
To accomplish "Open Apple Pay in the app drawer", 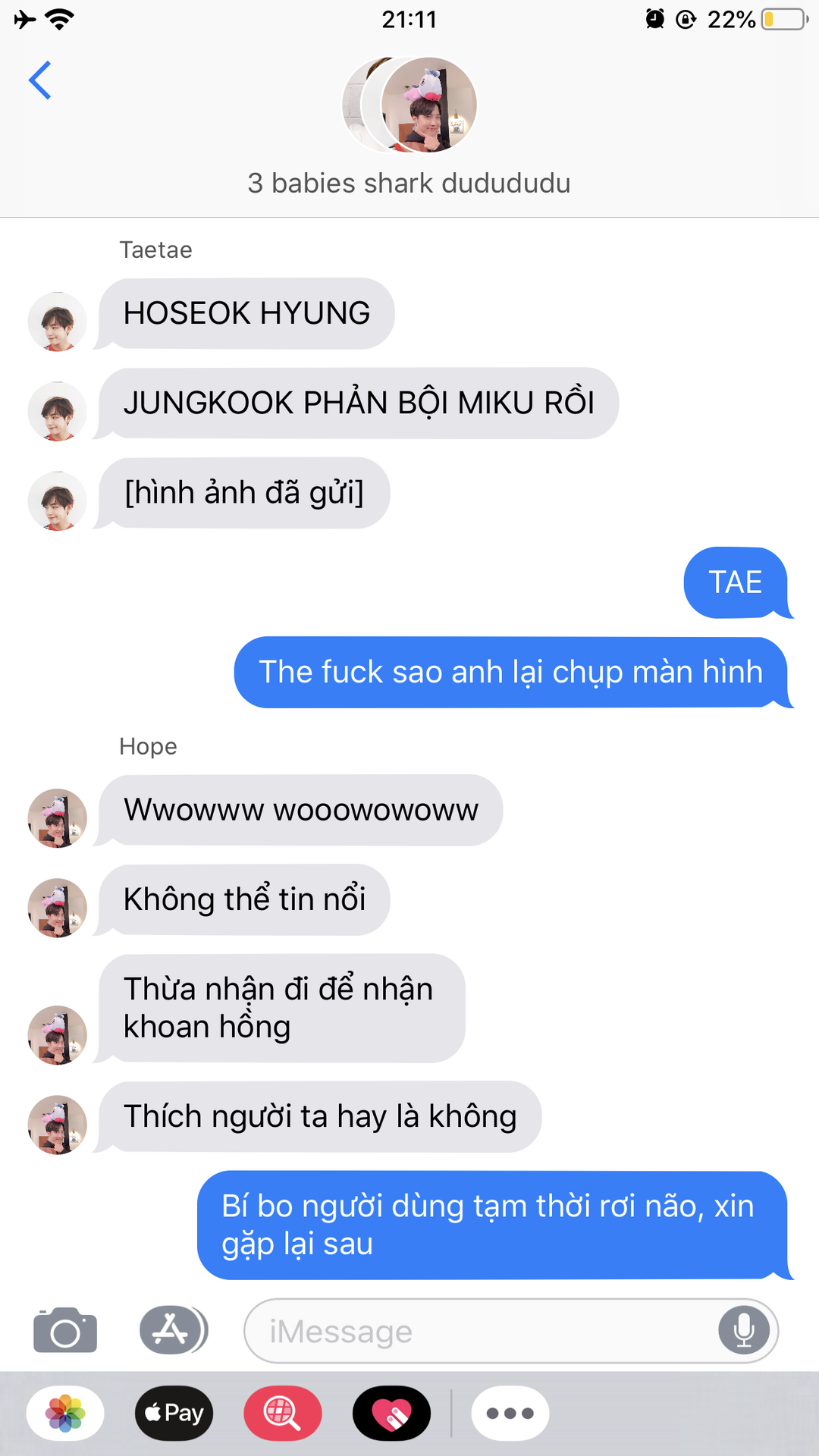I will click(174, 1413).
